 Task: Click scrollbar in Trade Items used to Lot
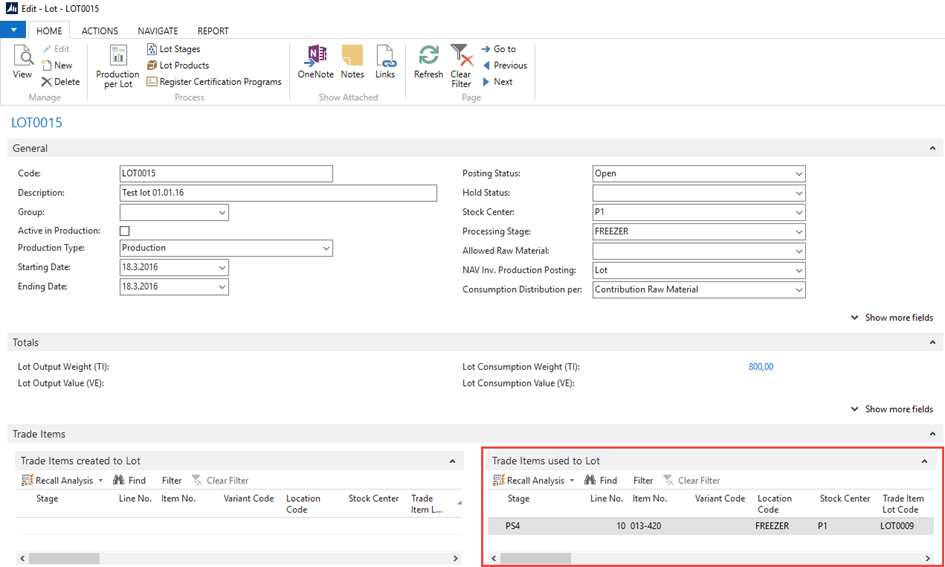click(x=535, y=559)
